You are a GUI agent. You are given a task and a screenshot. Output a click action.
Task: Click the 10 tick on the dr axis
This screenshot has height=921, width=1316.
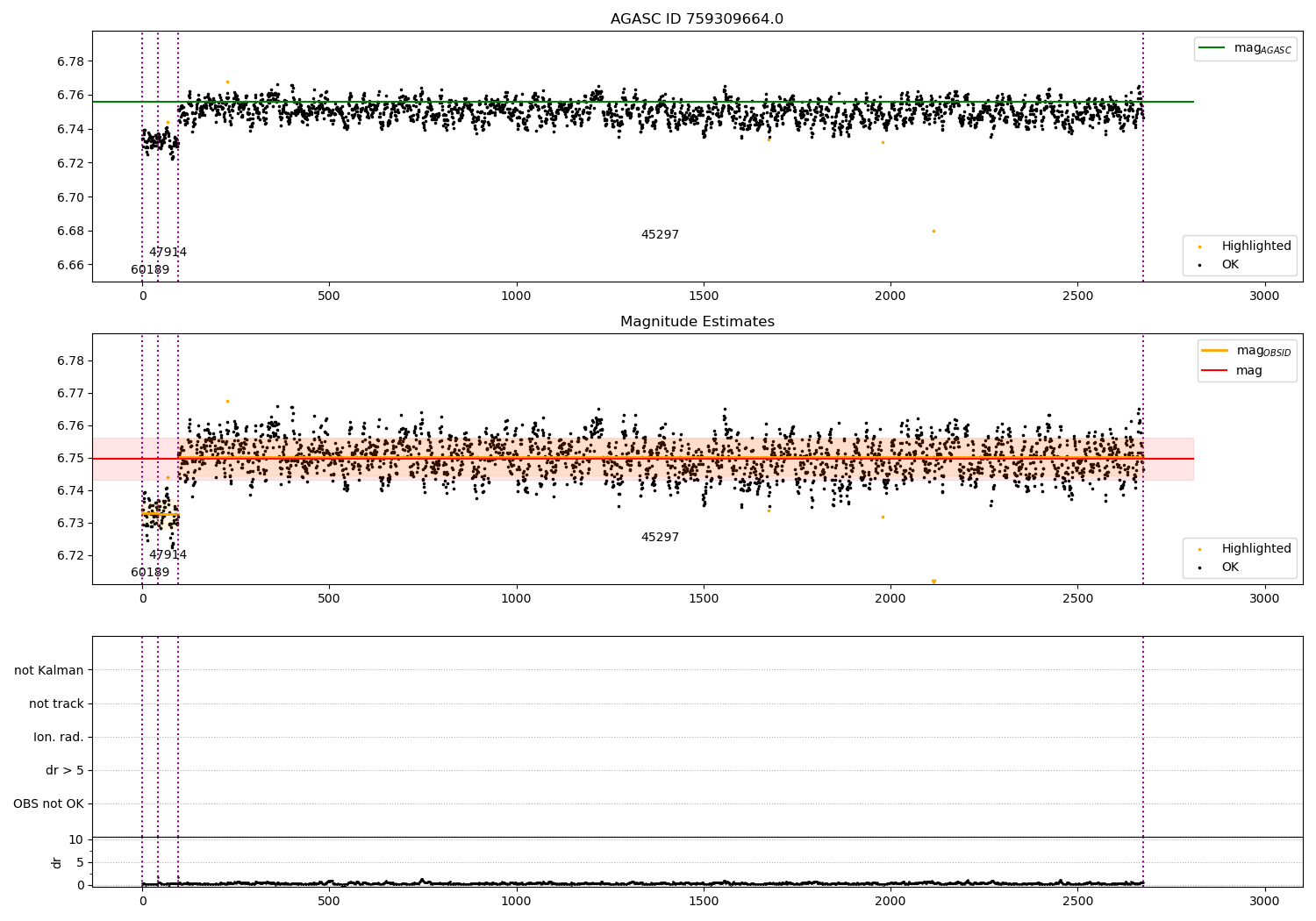75,839
